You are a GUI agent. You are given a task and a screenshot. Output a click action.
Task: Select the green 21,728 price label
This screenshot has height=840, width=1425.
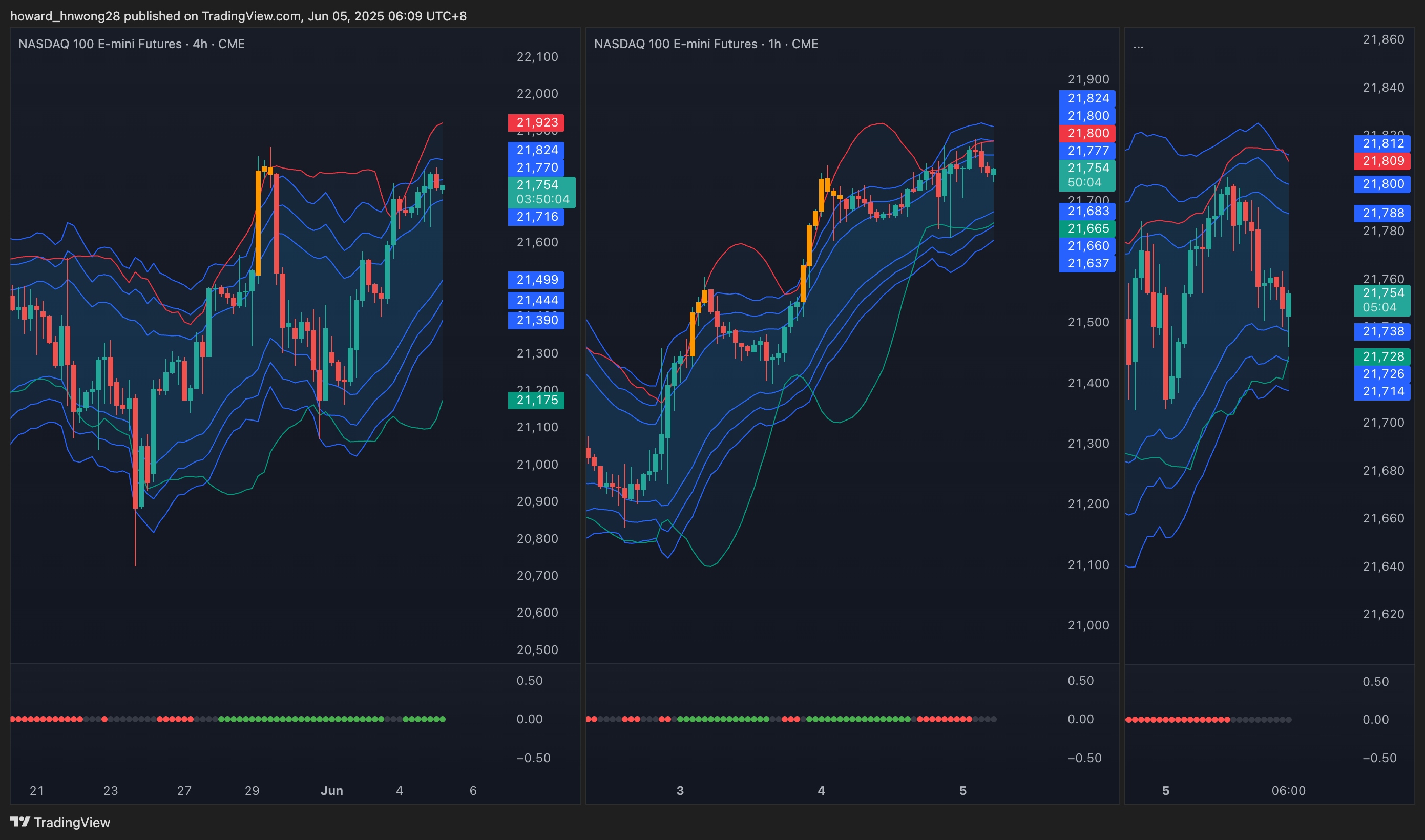tap(1382, 356)
